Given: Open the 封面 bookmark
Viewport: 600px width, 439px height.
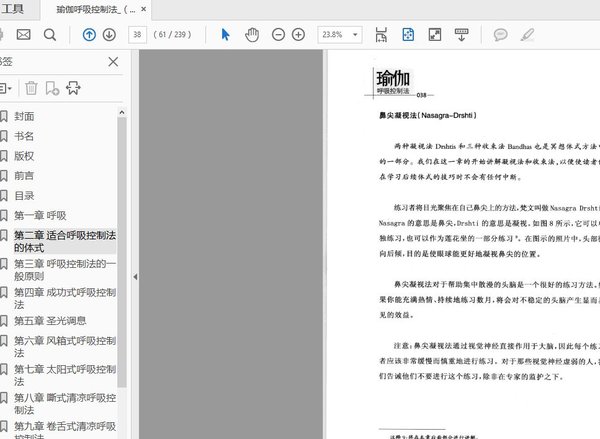Looking at the screenshot, I should pyautogui.click(x=24, y=116).
